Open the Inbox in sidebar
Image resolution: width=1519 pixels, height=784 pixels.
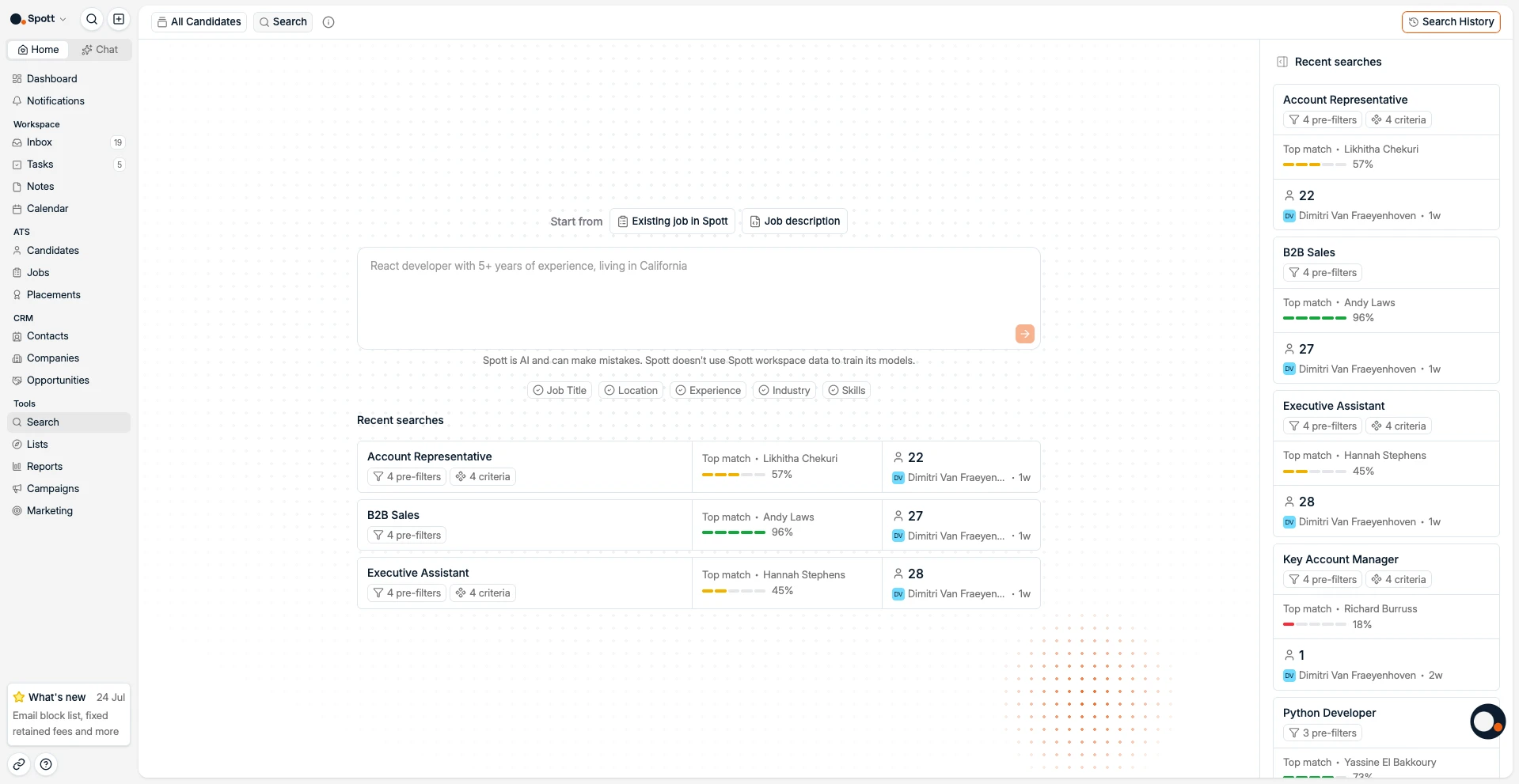[x=69, y=142]
